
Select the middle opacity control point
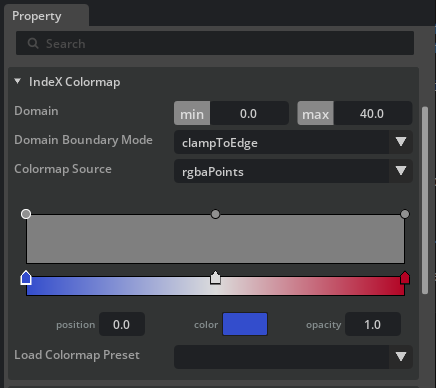(x=216, y=214)
